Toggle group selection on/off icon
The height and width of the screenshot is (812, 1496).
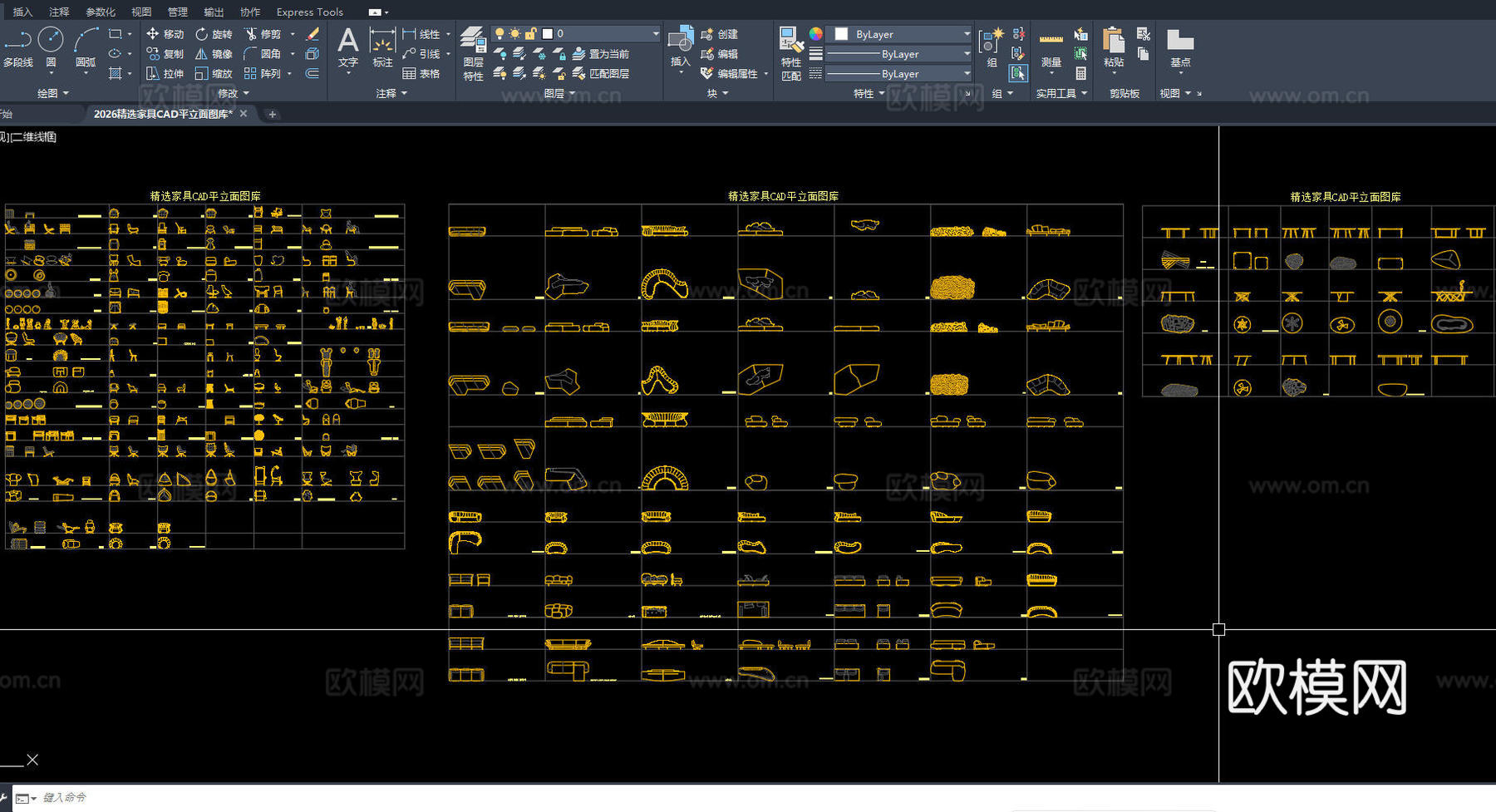[1018, 73]
